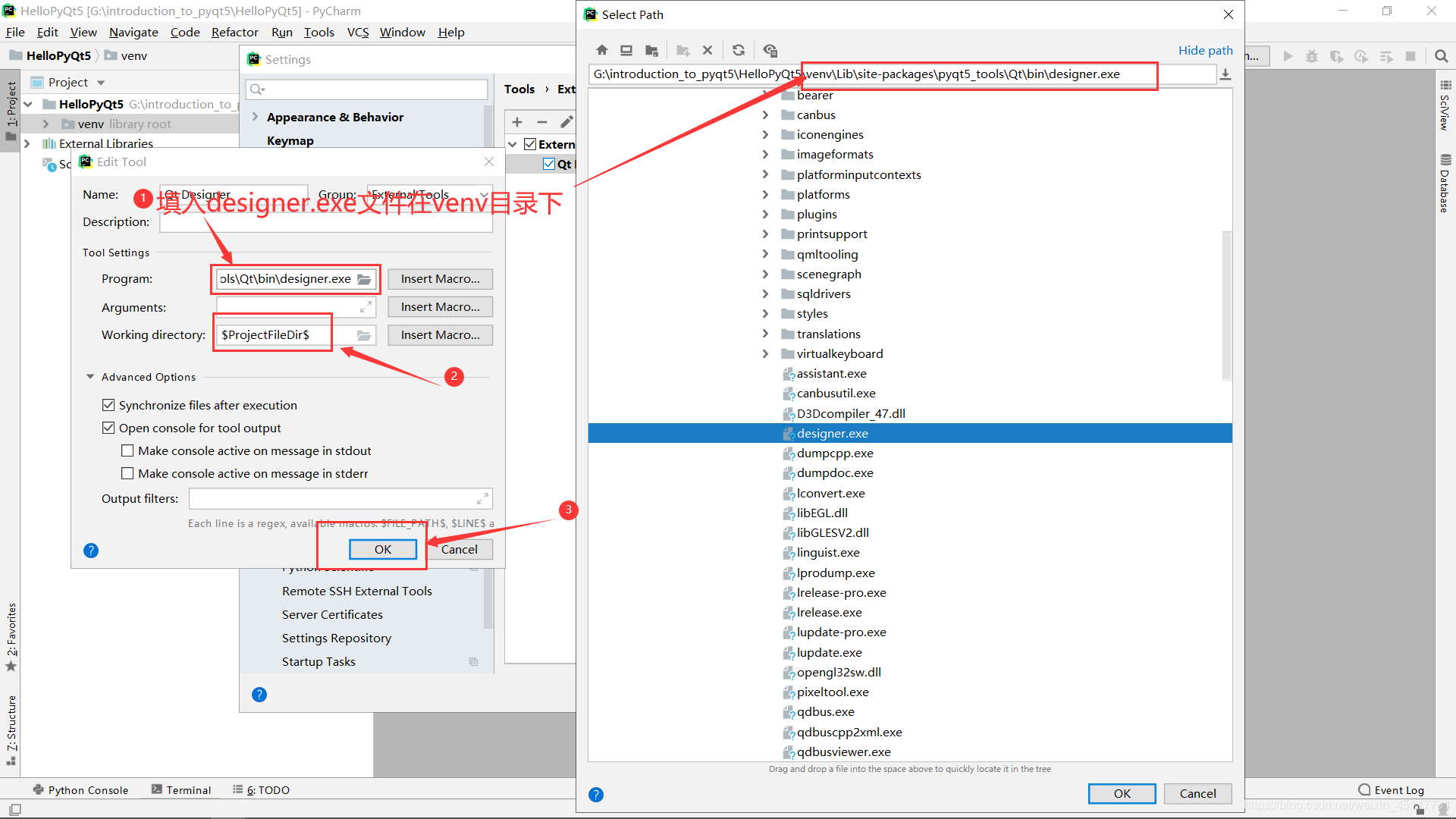Viewport: 1456px width, 819px height.
Task: Click the Home directory icon
Action: coord(602,50)
